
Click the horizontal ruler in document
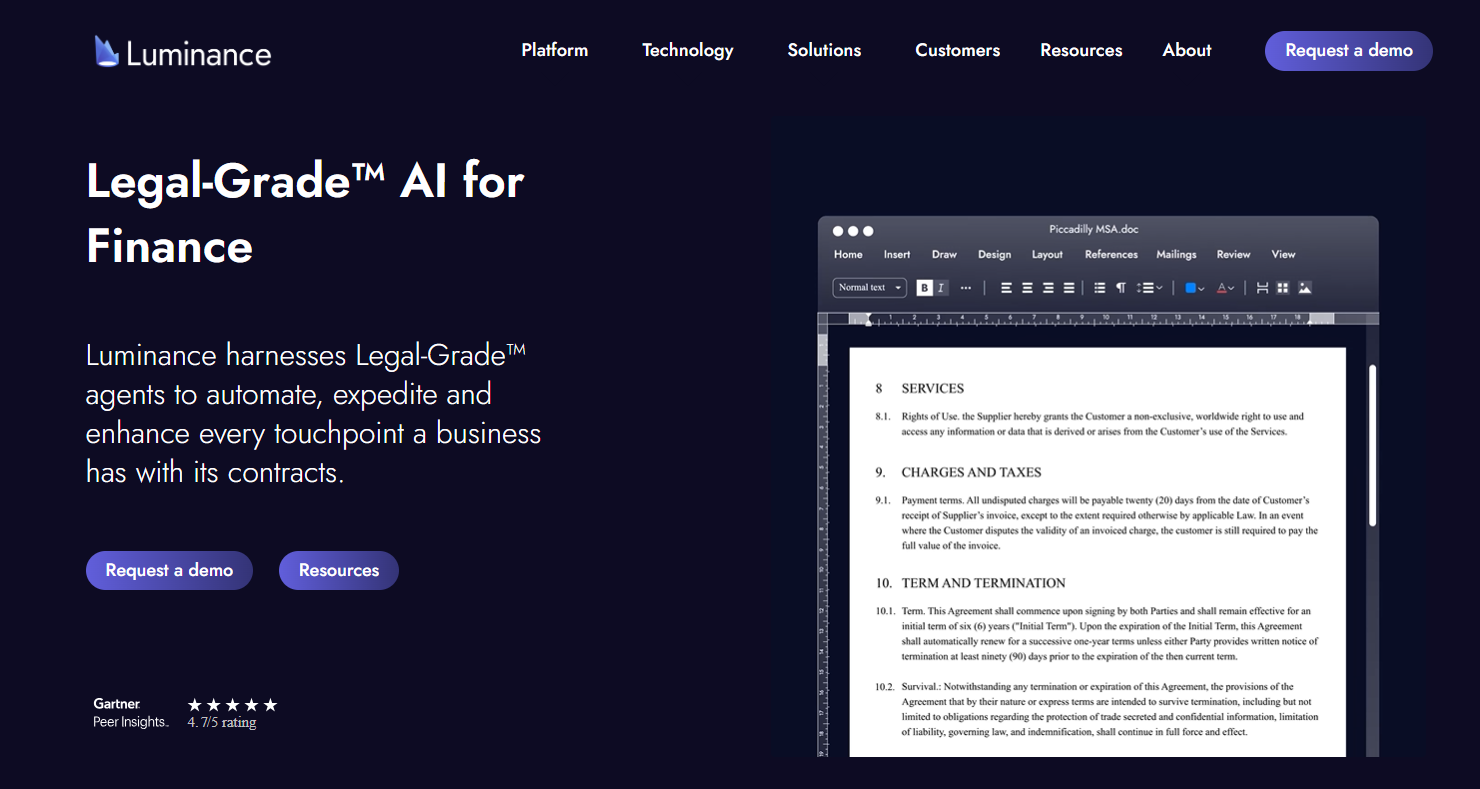pyautogui.click(x=1098, y=319)
